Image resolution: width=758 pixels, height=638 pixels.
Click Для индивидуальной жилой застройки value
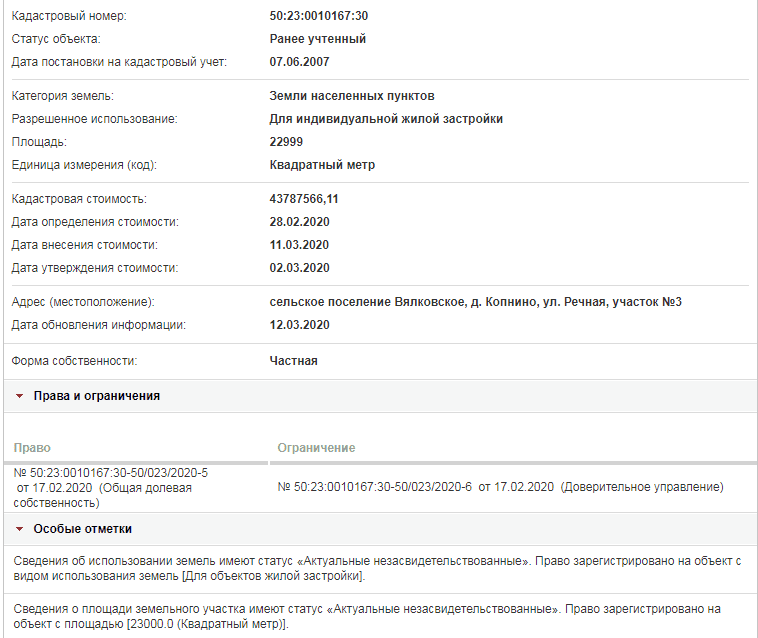coord(386,119)
